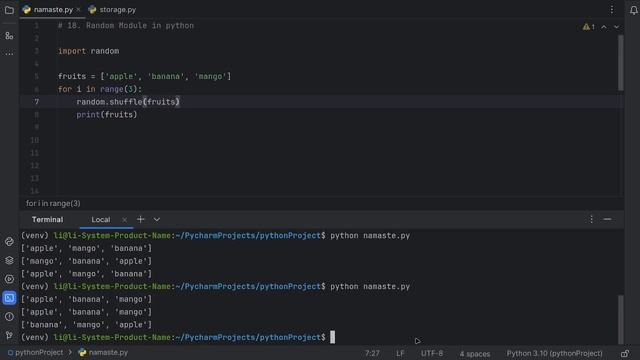
Task: Close the Local terminal session tab
Action: click(x=124, y=220)
